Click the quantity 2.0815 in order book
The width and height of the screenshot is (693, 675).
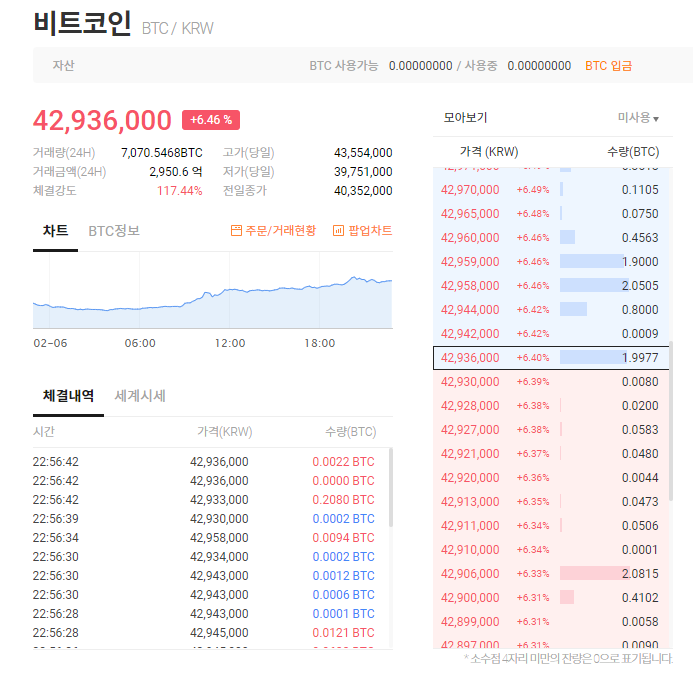point(640,574)
